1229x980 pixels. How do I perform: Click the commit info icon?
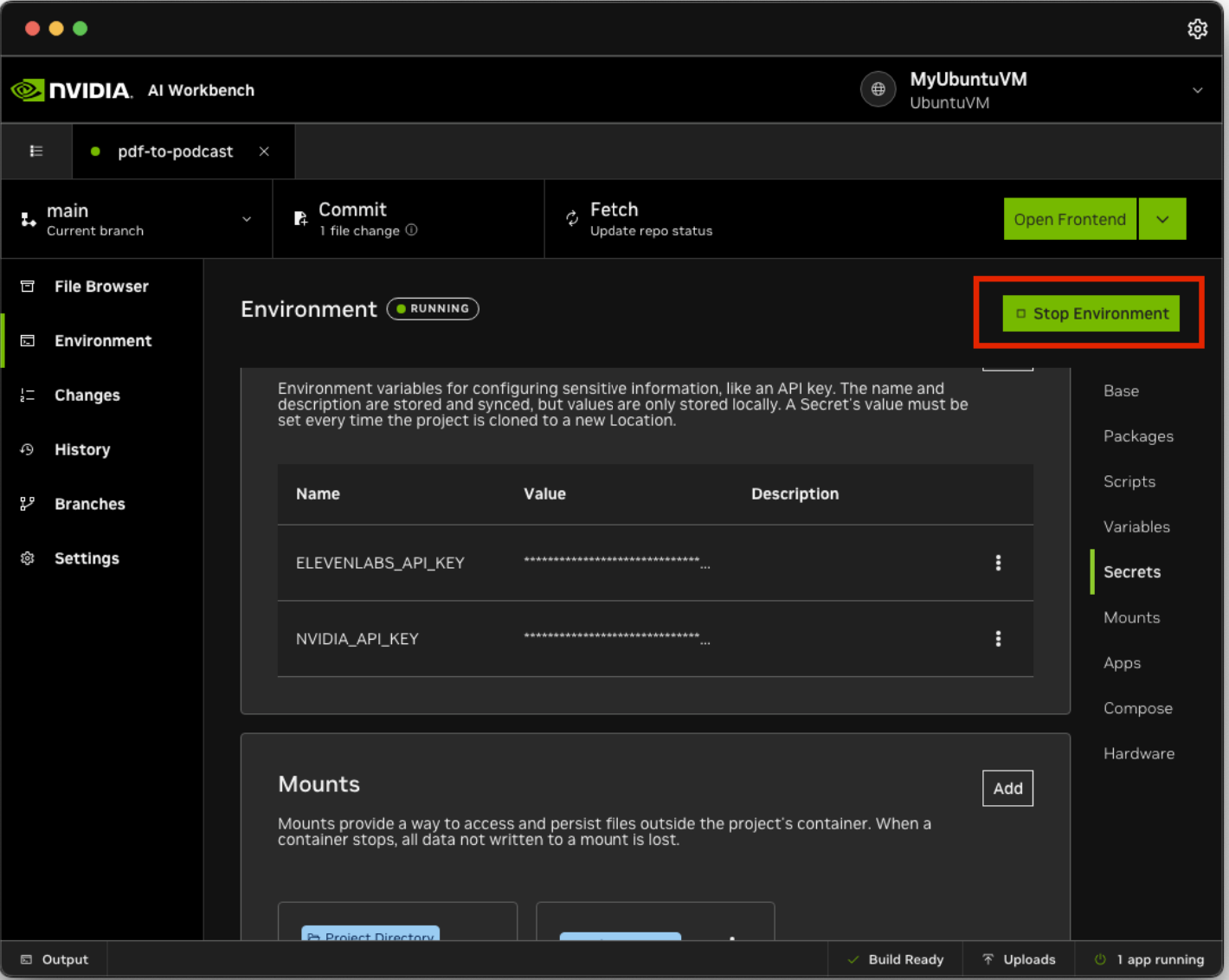[x=412, y=230]
